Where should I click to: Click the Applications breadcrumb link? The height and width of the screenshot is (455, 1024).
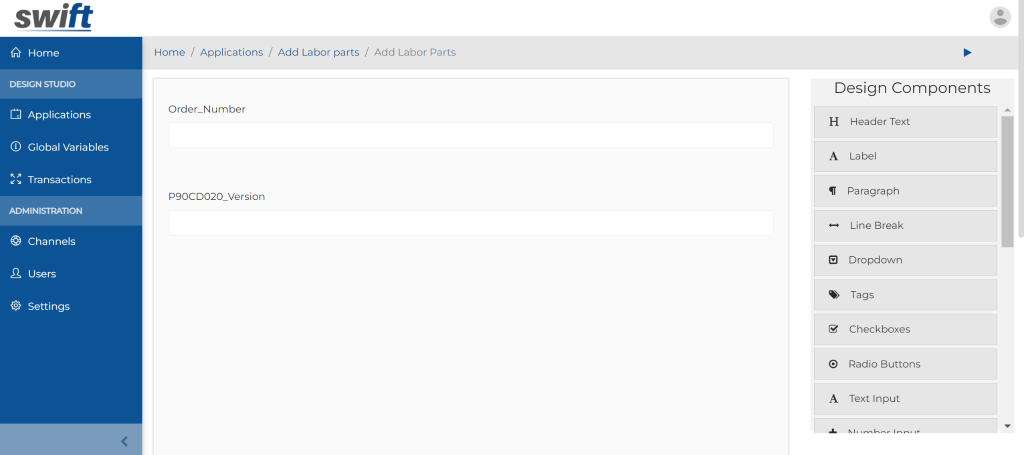point(231,52)
